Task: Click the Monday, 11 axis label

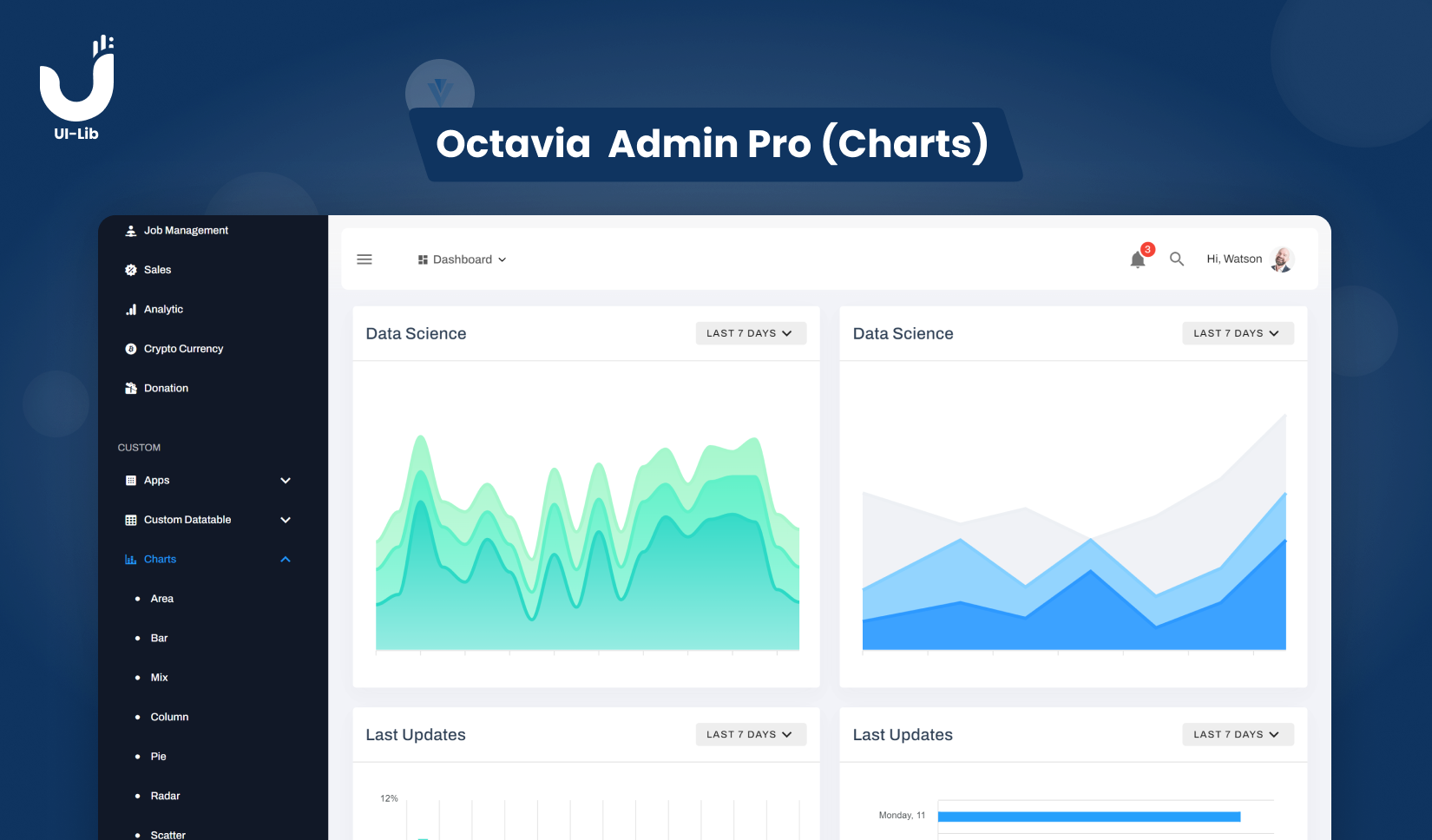Action: [902, 816]
